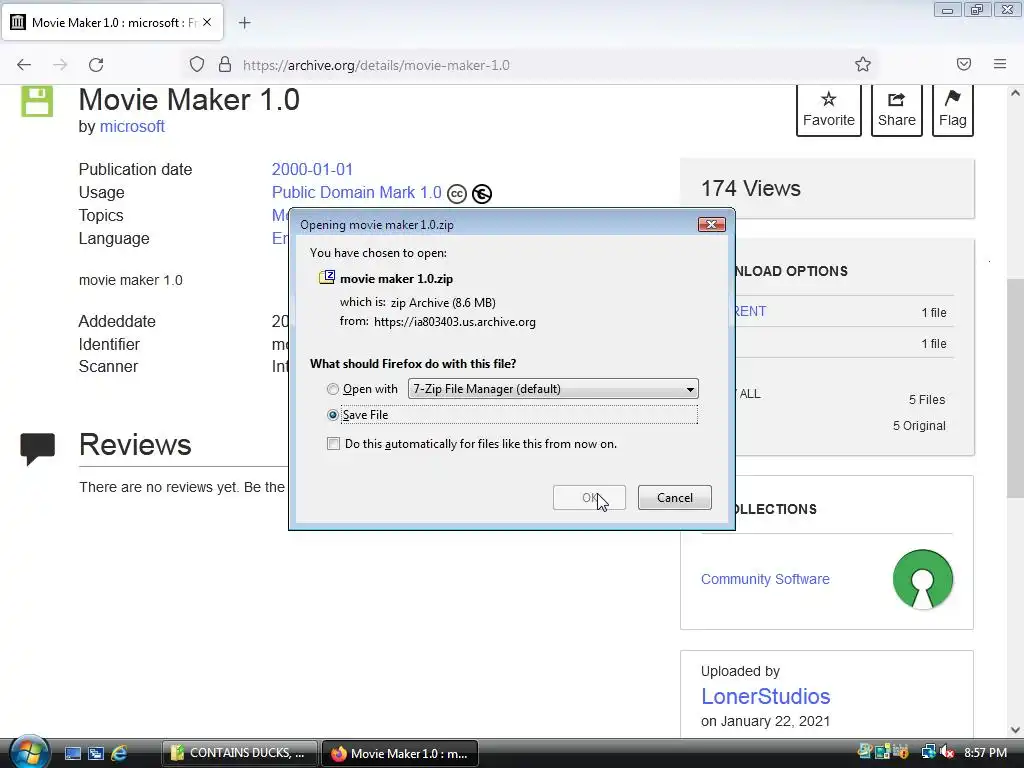Click the 2000-01-01 publication date link
The image size is (1024, 768).
click(312, 169)
